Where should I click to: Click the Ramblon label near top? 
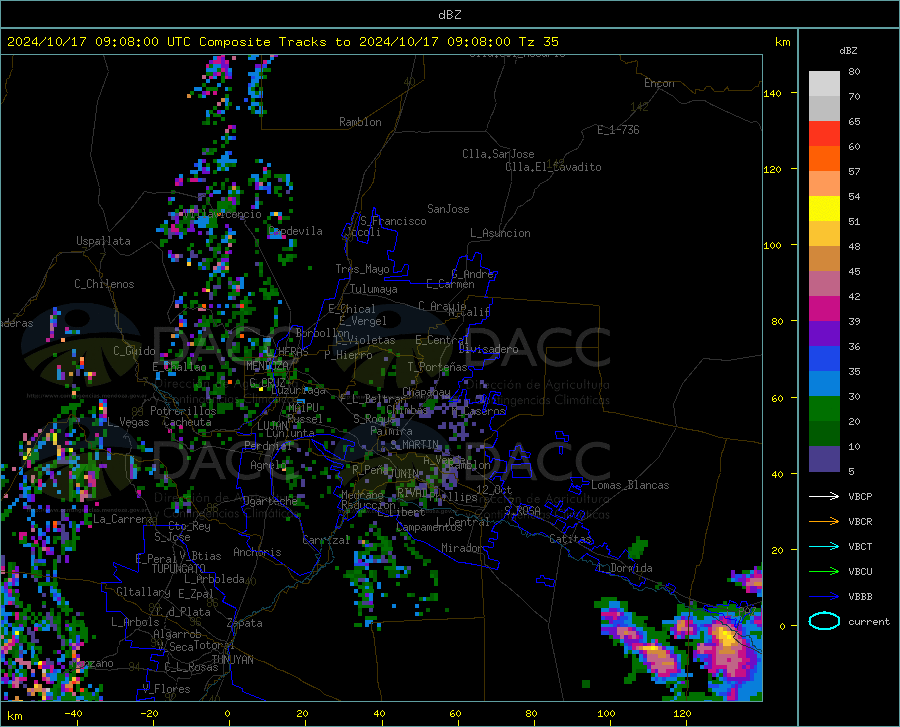360,122
